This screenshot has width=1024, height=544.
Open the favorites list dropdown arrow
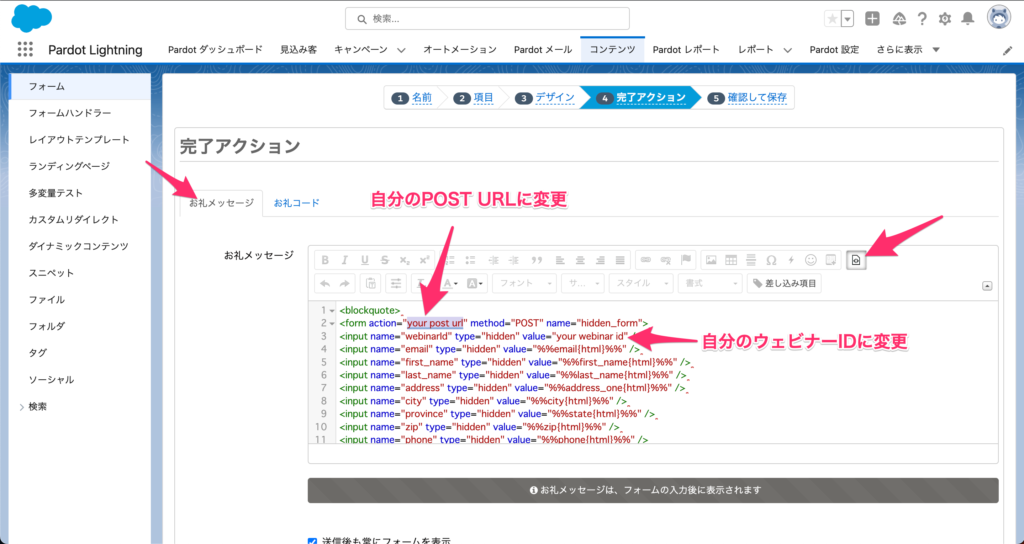(x=847, y=19)
